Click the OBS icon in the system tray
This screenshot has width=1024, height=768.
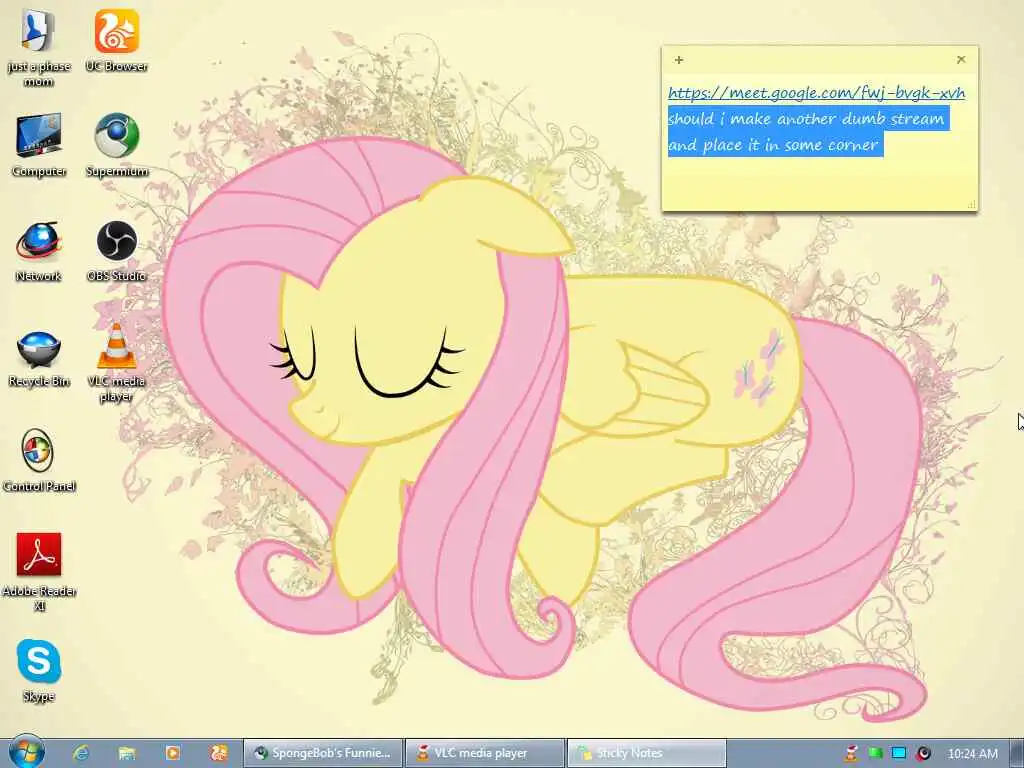(923, 754)
